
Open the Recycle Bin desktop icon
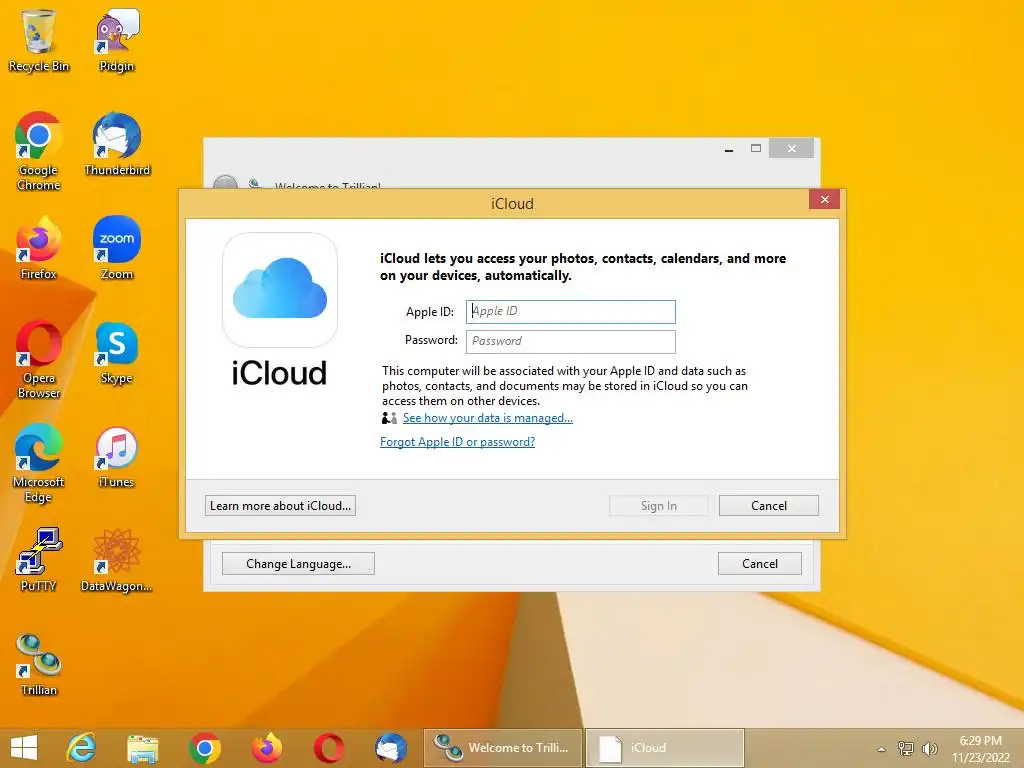[x=39, y=40]
